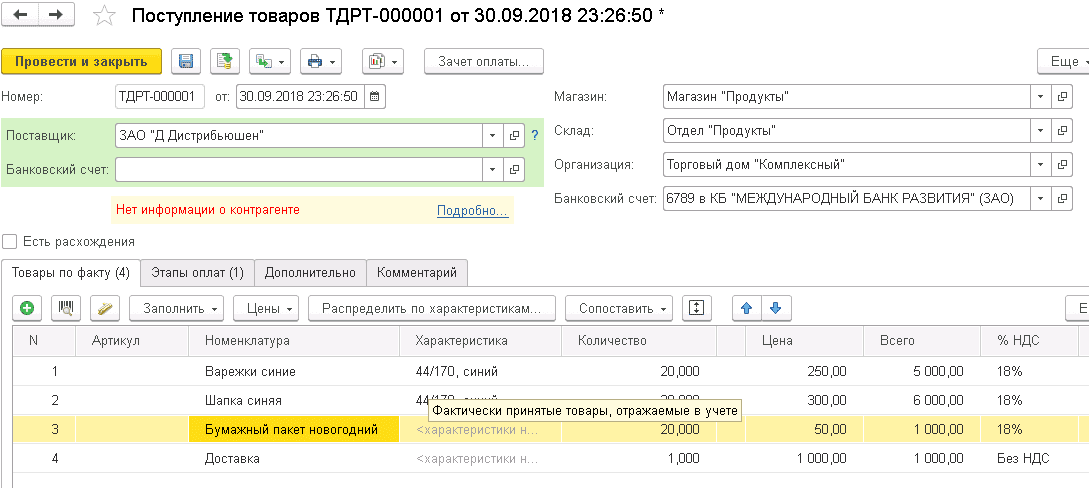Navigate back with left arrow
The height and width of the screenshot is (488, 1089).
click(21, 15)
